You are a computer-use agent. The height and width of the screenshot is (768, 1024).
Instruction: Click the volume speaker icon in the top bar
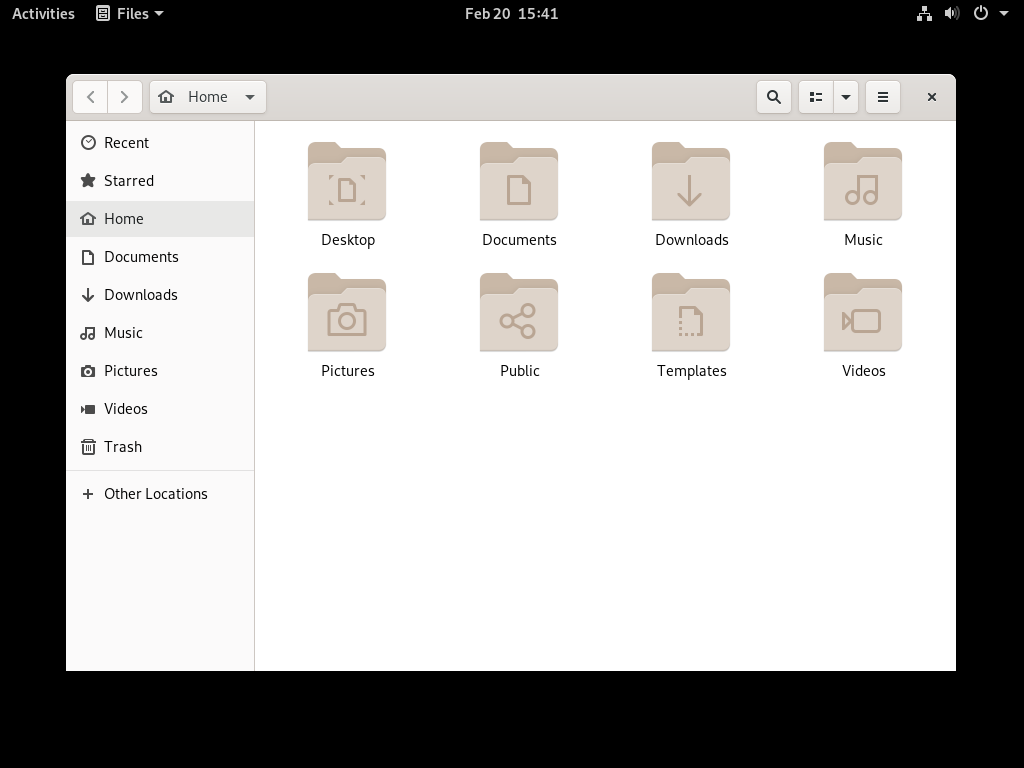point(952,14)
